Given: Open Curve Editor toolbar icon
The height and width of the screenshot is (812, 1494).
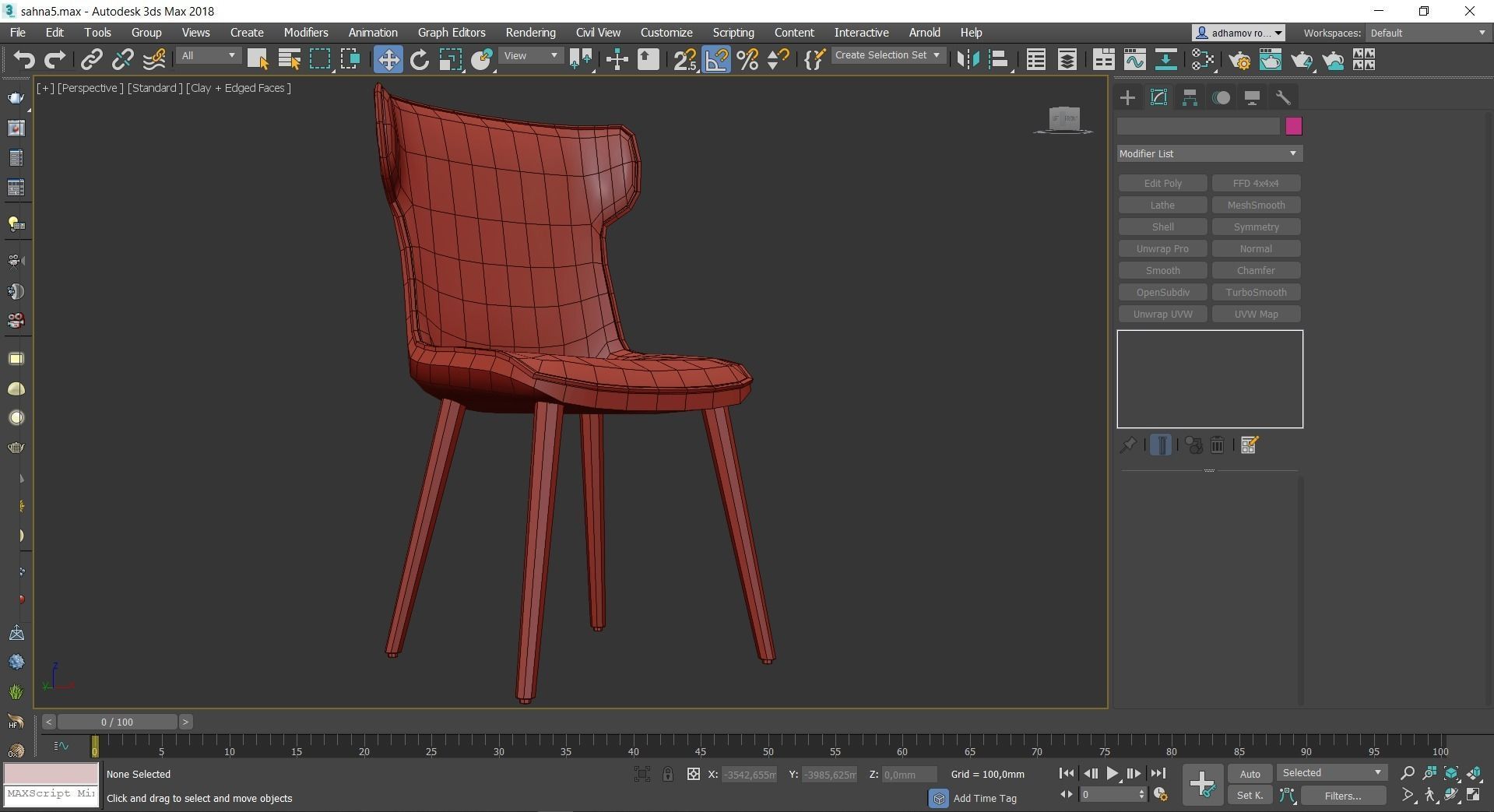Looking at the screenshot, I should pyautogui.click(x=1134, y=60).
